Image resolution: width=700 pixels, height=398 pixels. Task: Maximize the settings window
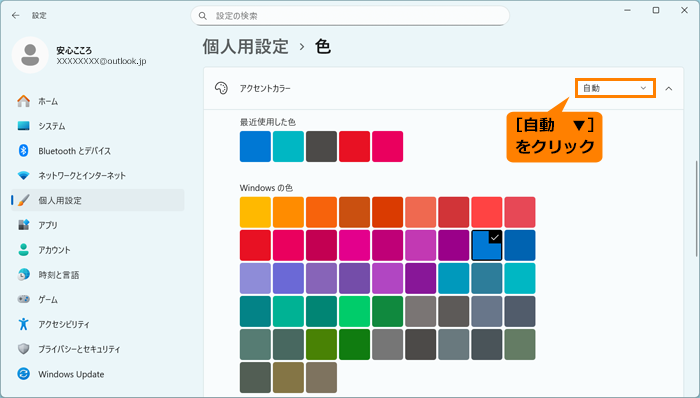tap(656, 10)
